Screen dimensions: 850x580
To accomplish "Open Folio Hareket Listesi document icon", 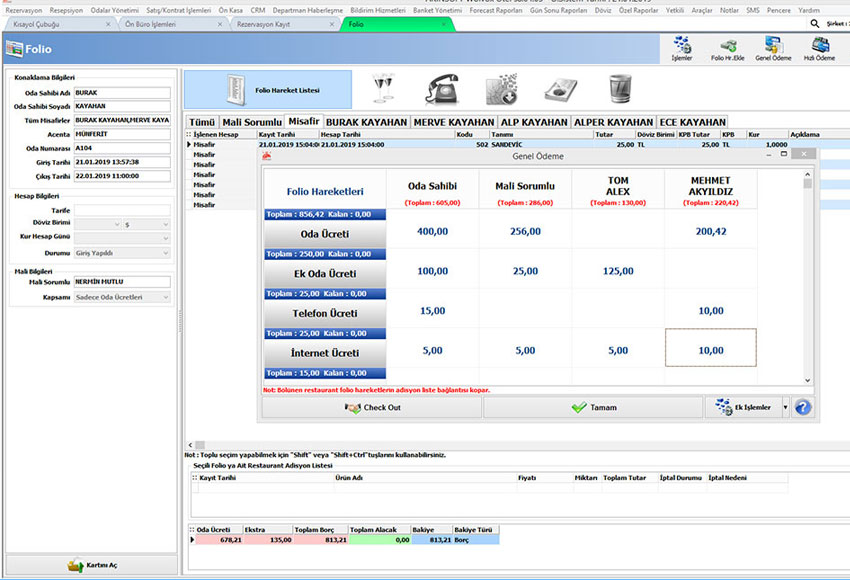I will 236,90.
